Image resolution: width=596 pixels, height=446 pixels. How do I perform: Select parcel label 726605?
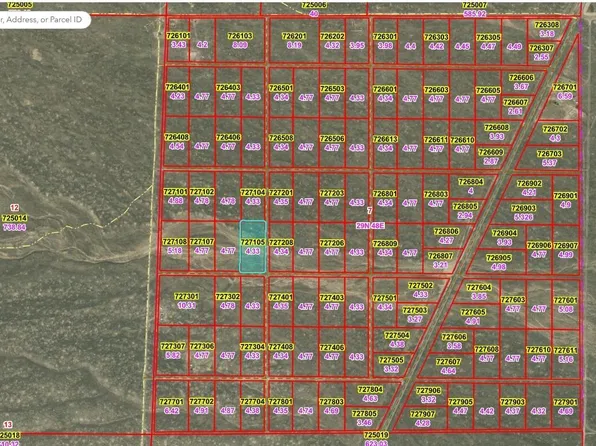click(x=488, y=90)
